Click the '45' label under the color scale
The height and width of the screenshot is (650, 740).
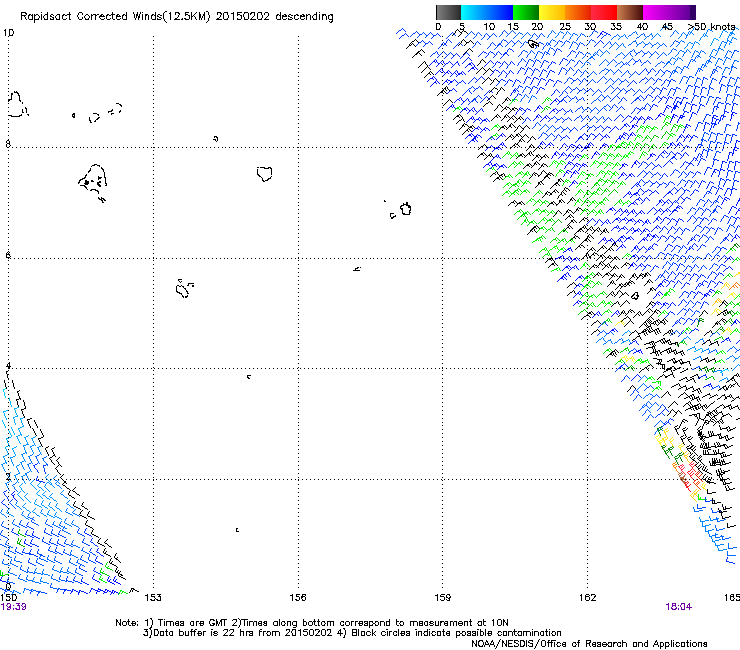pyautogui.click(x=667, y=27)
